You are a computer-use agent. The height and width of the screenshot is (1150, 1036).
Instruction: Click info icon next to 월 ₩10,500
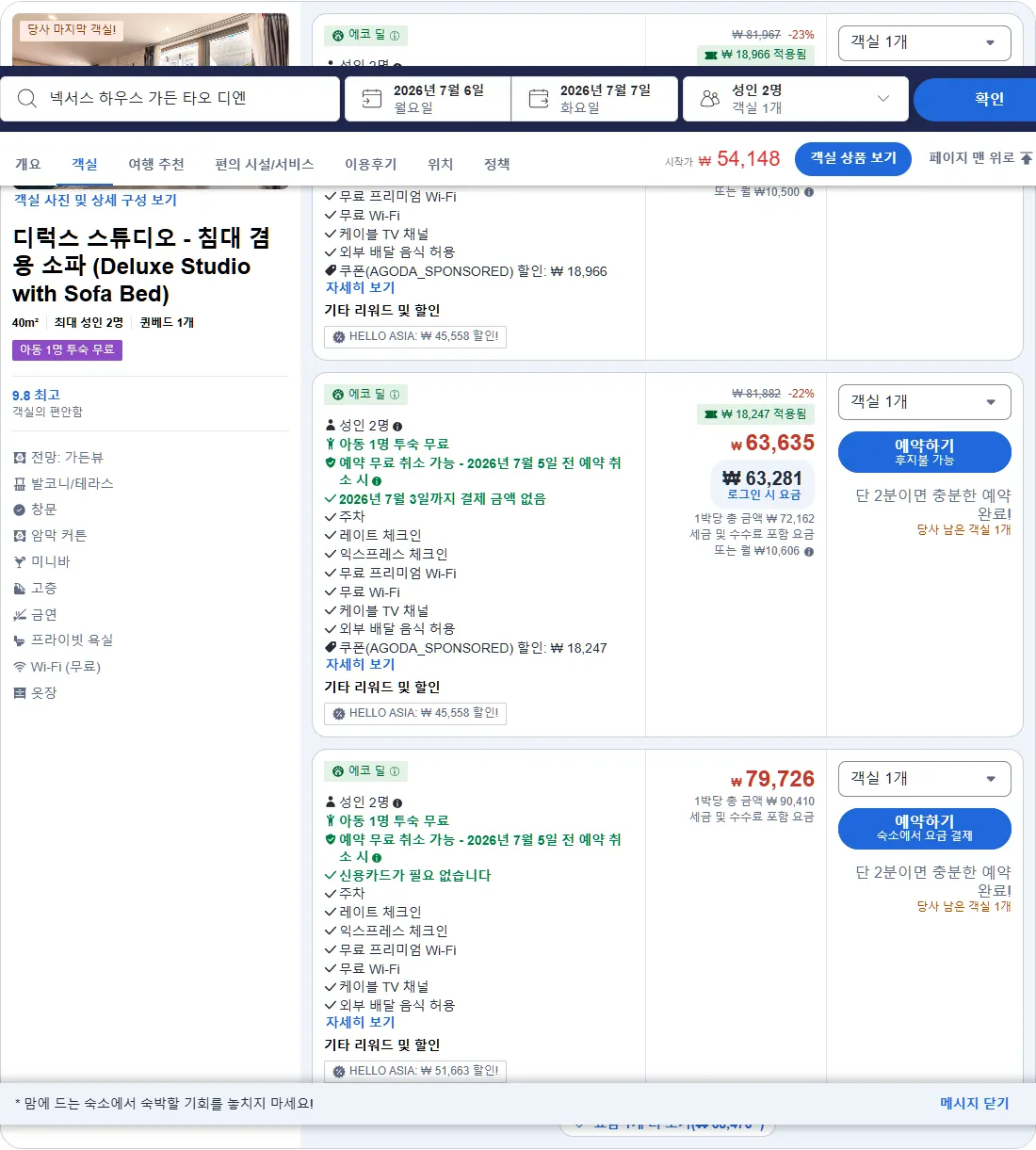pos(809,191)
